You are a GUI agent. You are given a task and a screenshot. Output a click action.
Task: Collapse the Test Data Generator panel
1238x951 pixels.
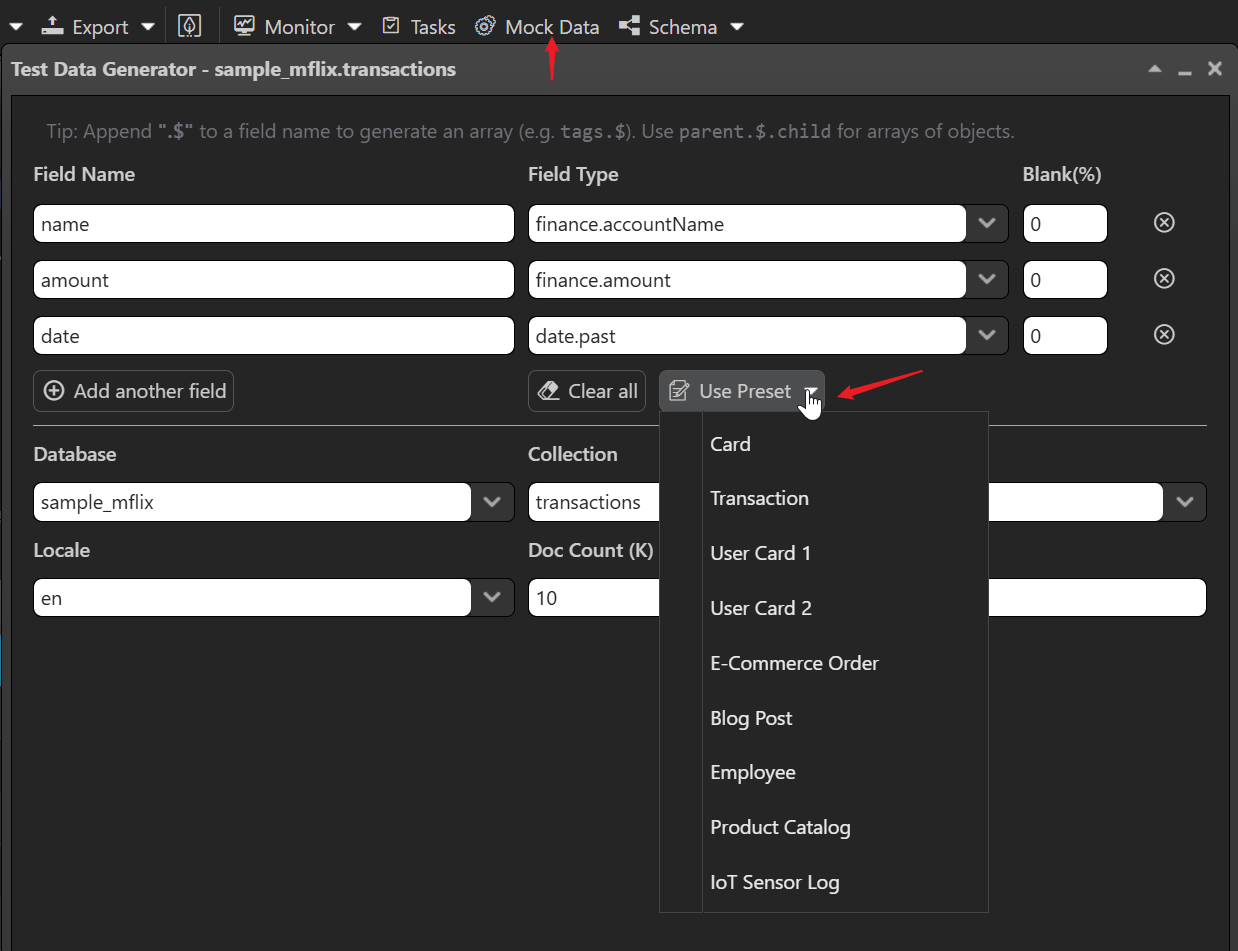point(1155,69)
